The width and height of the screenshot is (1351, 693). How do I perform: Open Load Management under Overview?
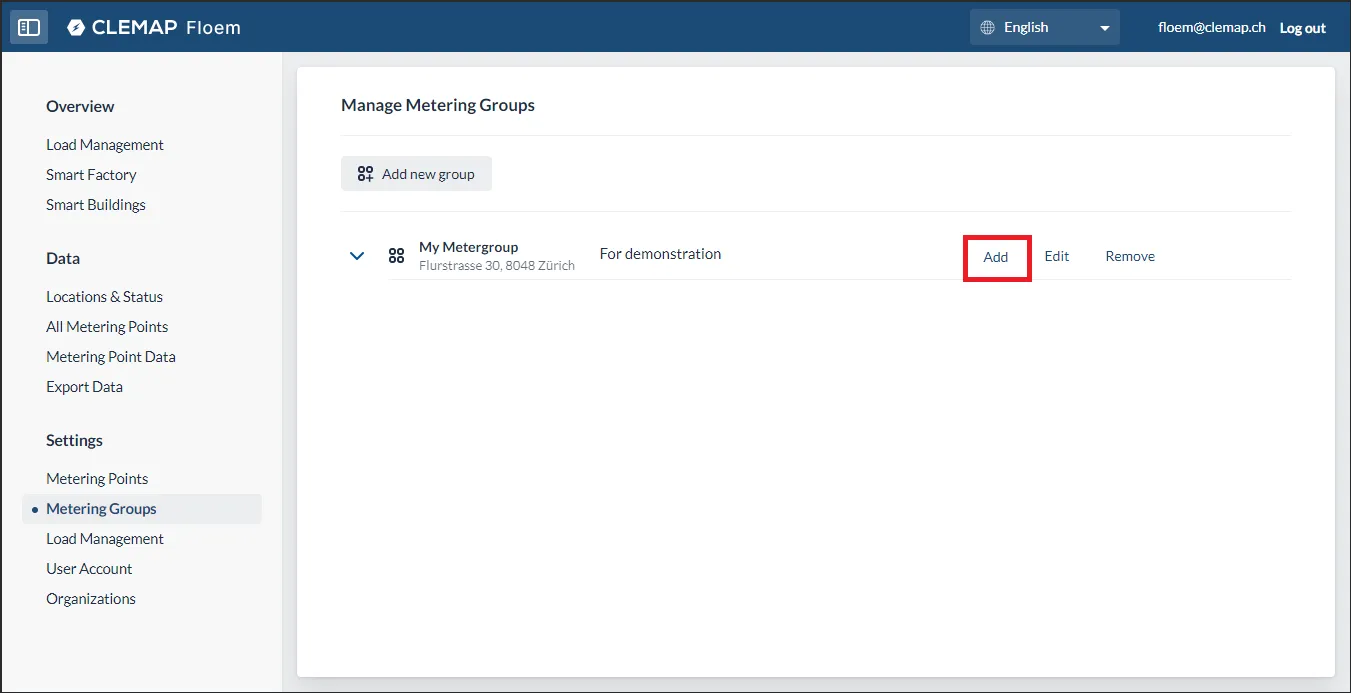(105, 145)
